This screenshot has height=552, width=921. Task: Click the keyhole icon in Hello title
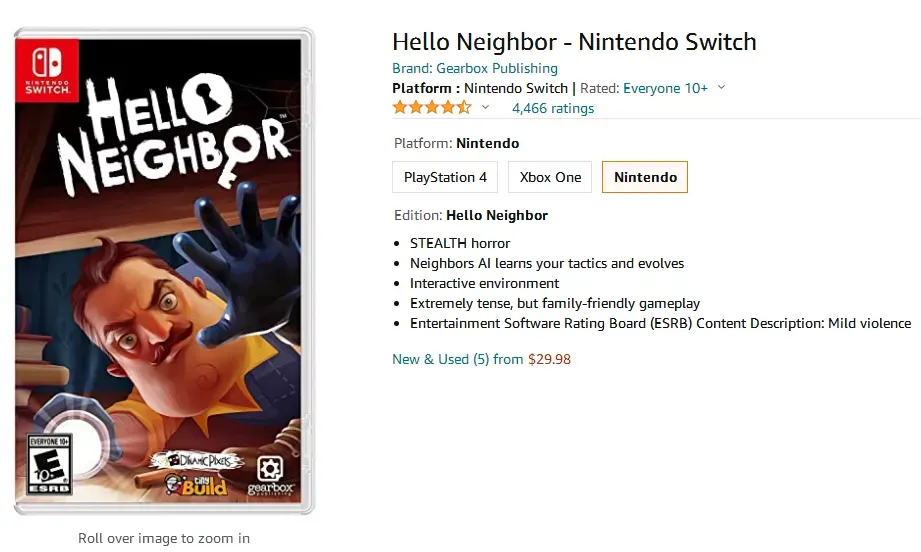206,99
